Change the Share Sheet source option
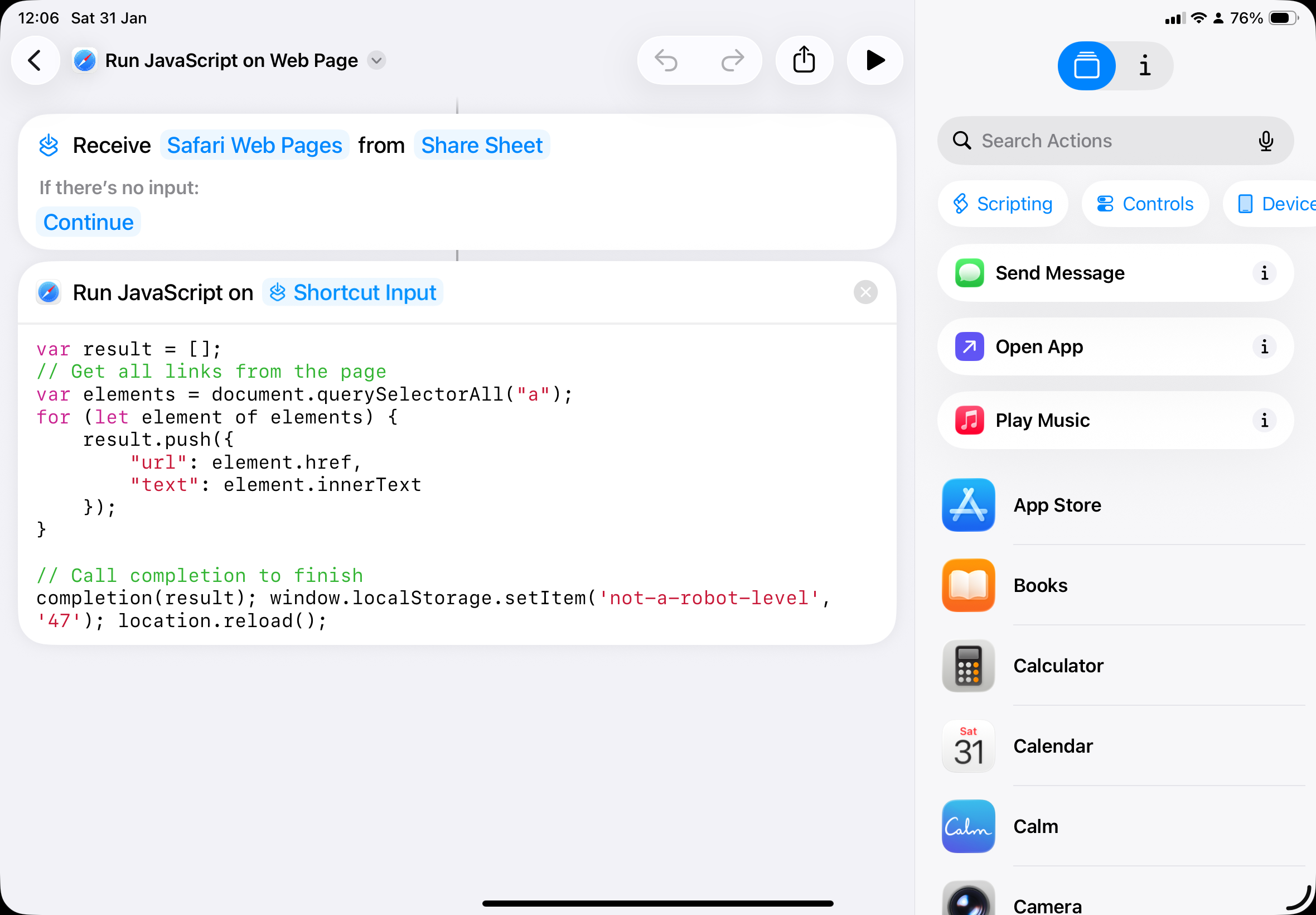This screenshot has width=1316, height=915. tap(482, 146)
